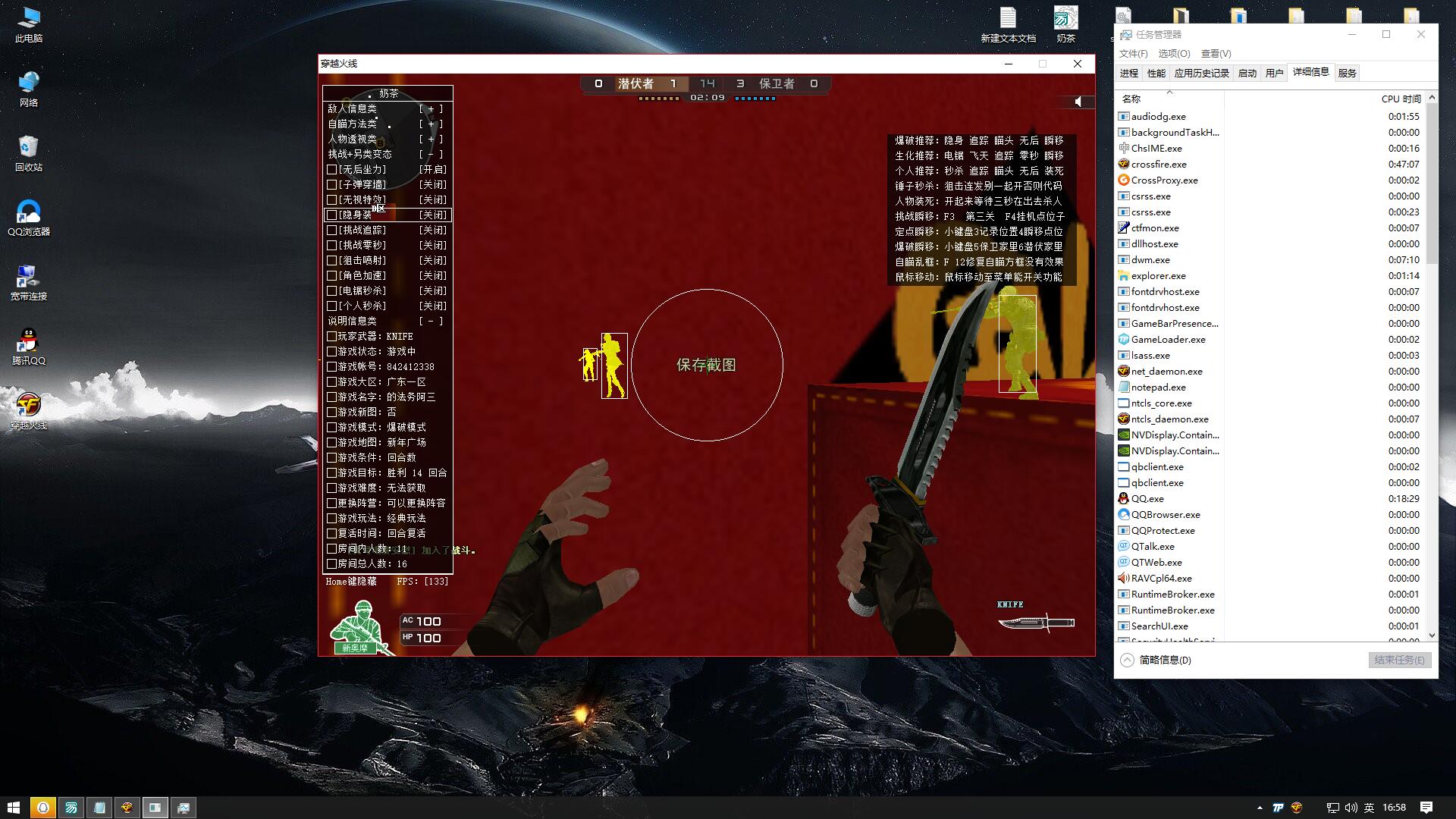Screen dimensions: 1456x819
Task: Toggle the 隐身装 checkbox
Action: click(331, 215)
